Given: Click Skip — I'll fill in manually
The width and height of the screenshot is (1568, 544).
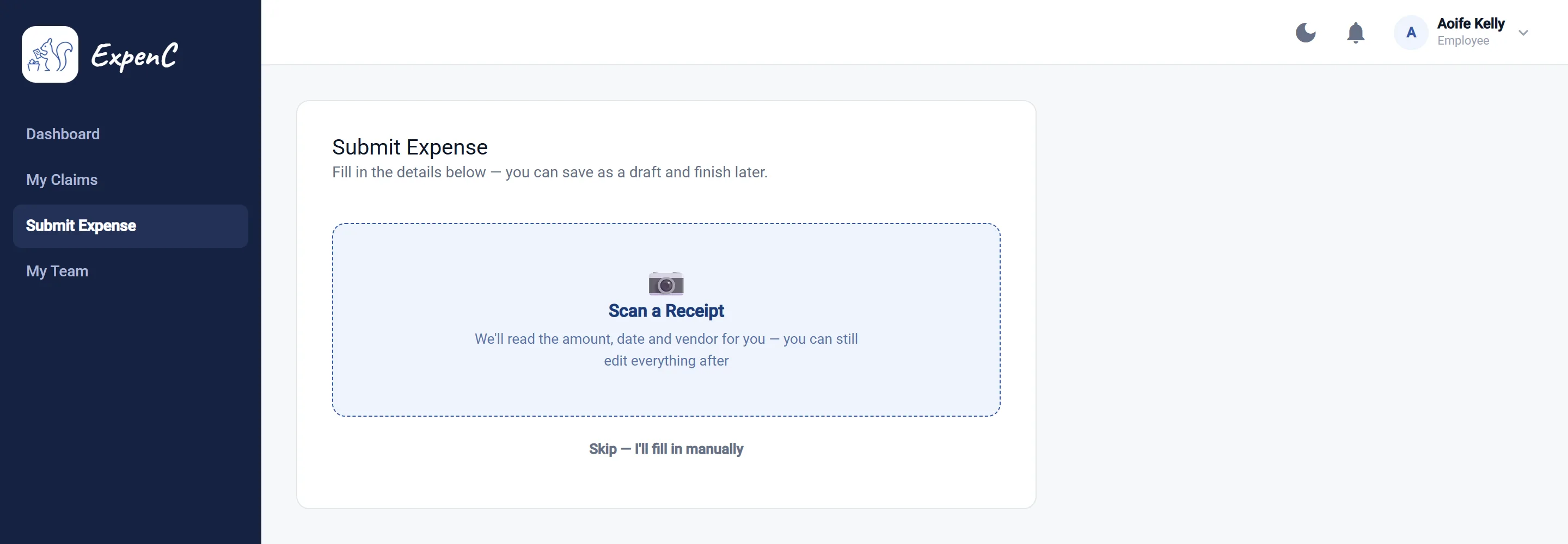Looking at the screenshot, I should (x=666, y=449).
